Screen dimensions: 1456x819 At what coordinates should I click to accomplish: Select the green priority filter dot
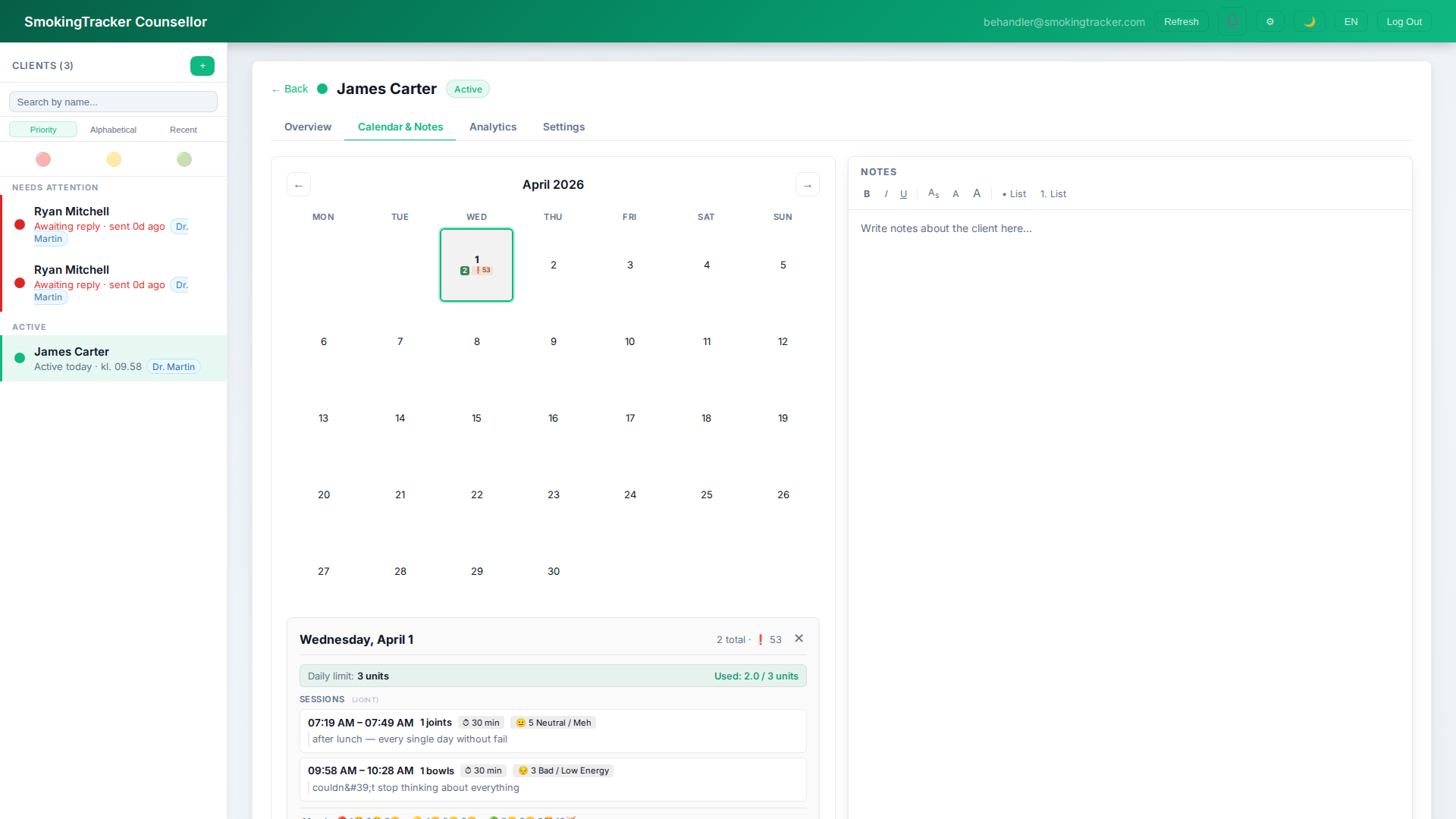click(x=183, y=159)
